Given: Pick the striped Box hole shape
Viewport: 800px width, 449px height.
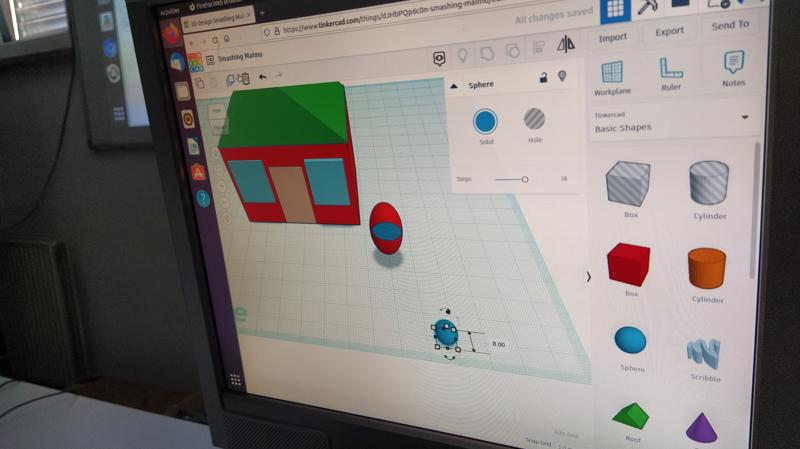Looking at the screenshot, I should coord(628,183).
